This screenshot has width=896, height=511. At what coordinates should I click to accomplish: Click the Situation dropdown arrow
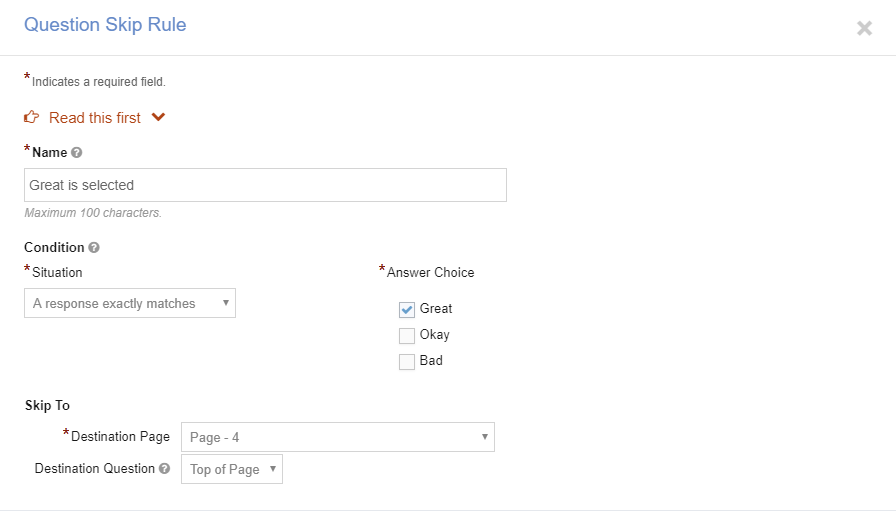(x=226, y=303)
